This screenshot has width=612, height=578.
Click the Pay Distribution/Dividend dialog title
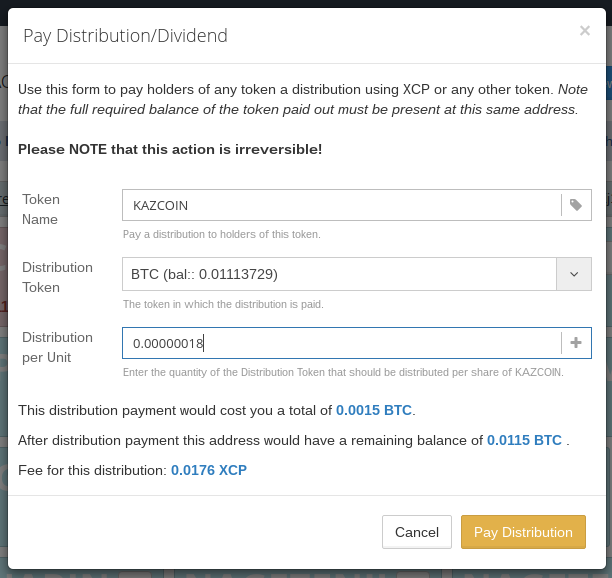(x=125, y=36)
